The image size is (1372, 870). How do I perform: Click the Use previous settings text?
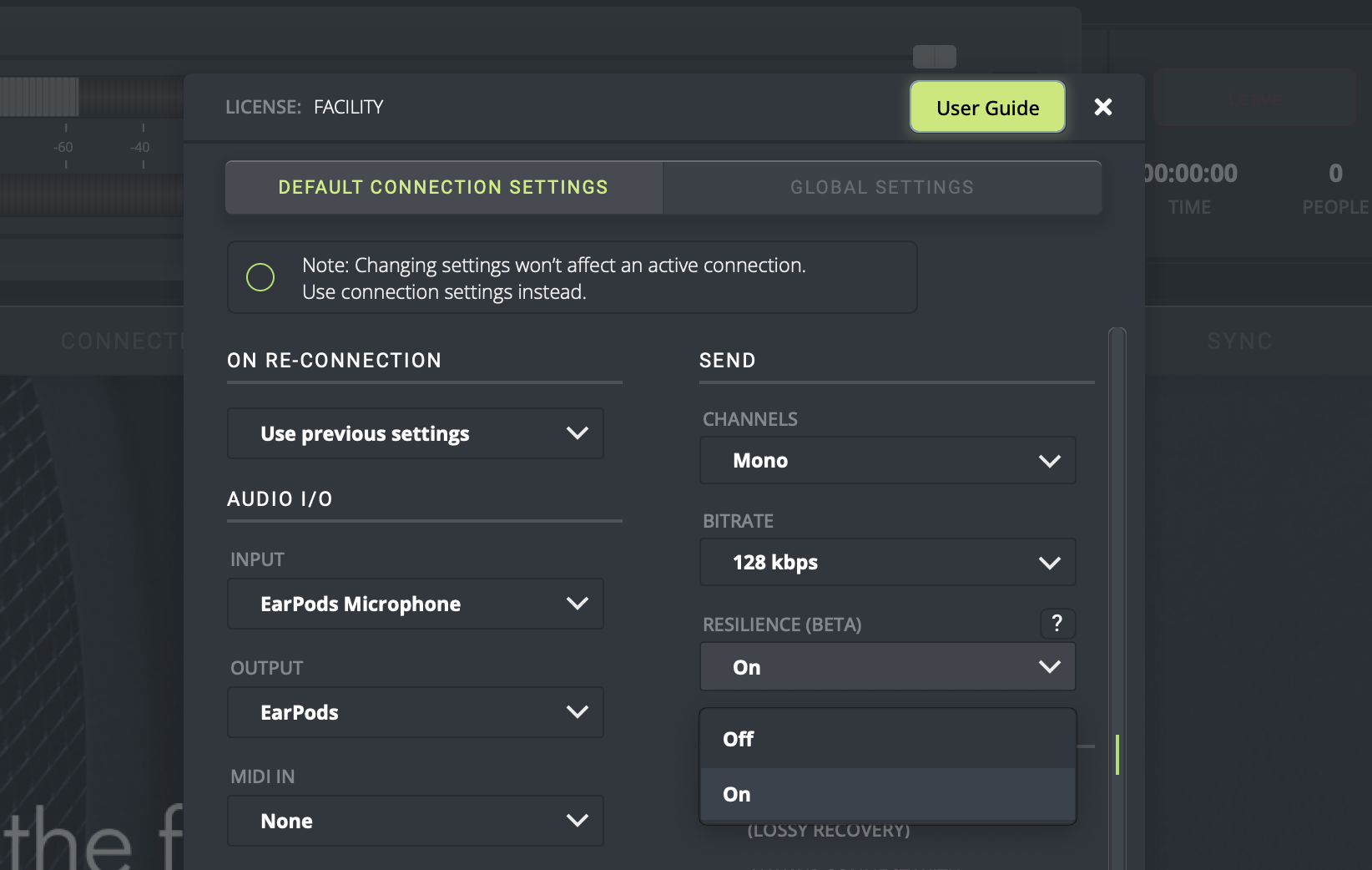[365, 434]
